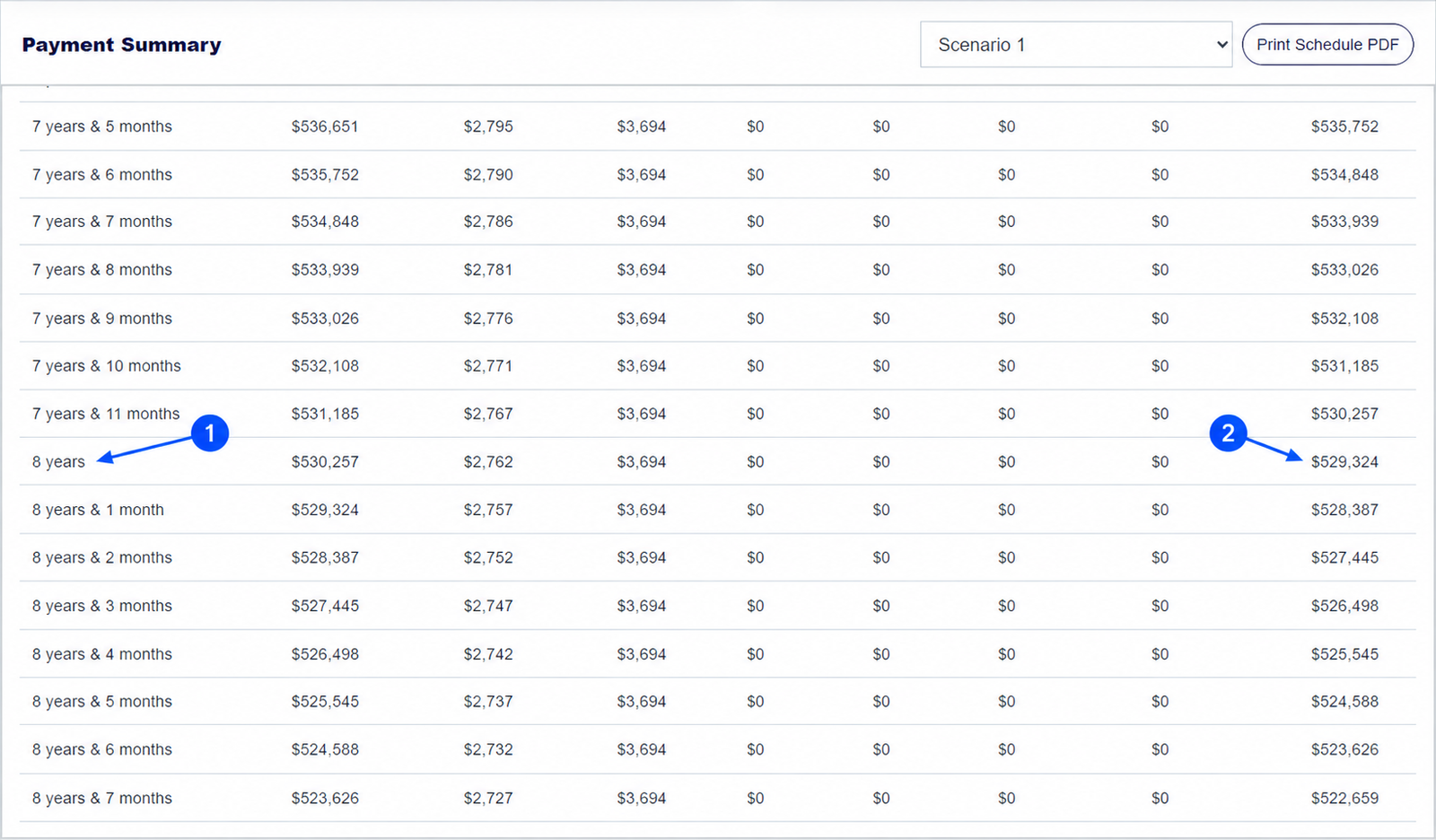Viewport: 1436px width, 840px height.
Task: Select the '8 years & 7 months' label
Action: tap(102, 798)
